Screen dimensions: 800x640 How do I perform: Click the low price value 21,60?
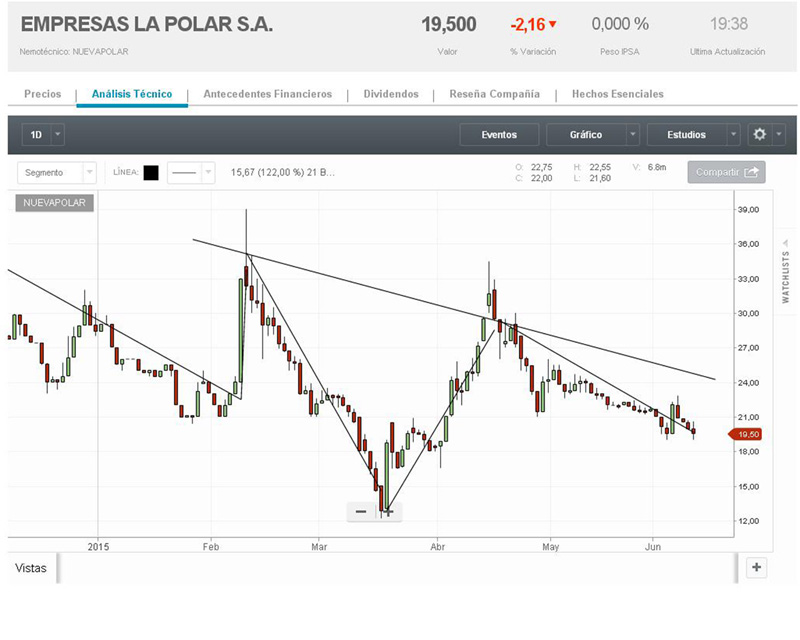(600, 178)
